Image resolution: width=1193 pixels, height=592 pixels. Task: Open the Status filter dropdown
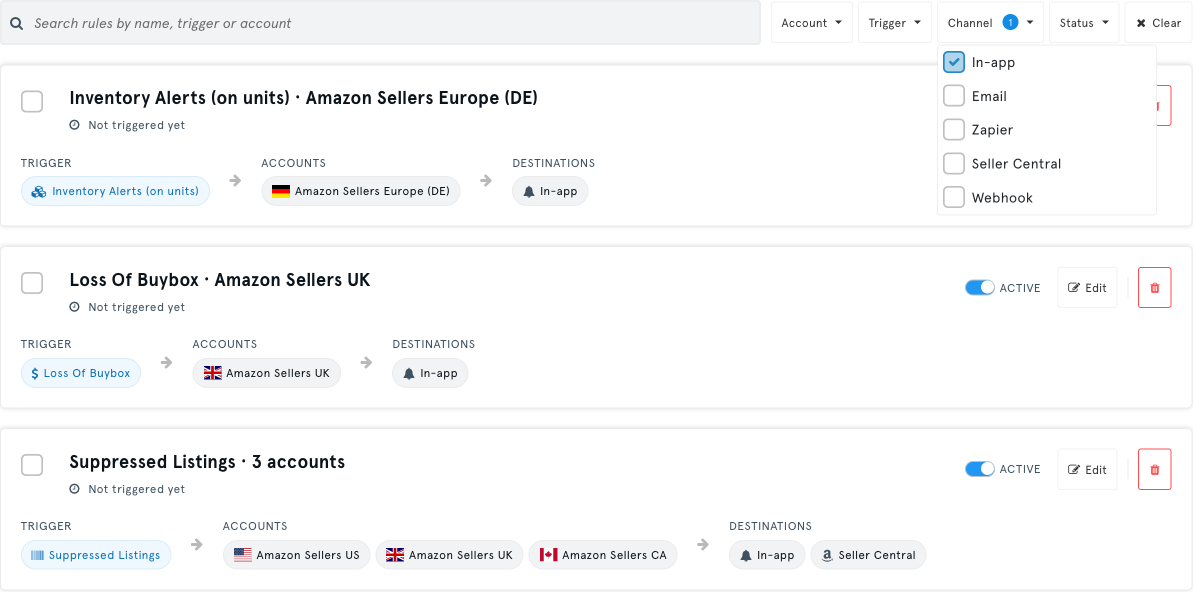click(1084, 23)
